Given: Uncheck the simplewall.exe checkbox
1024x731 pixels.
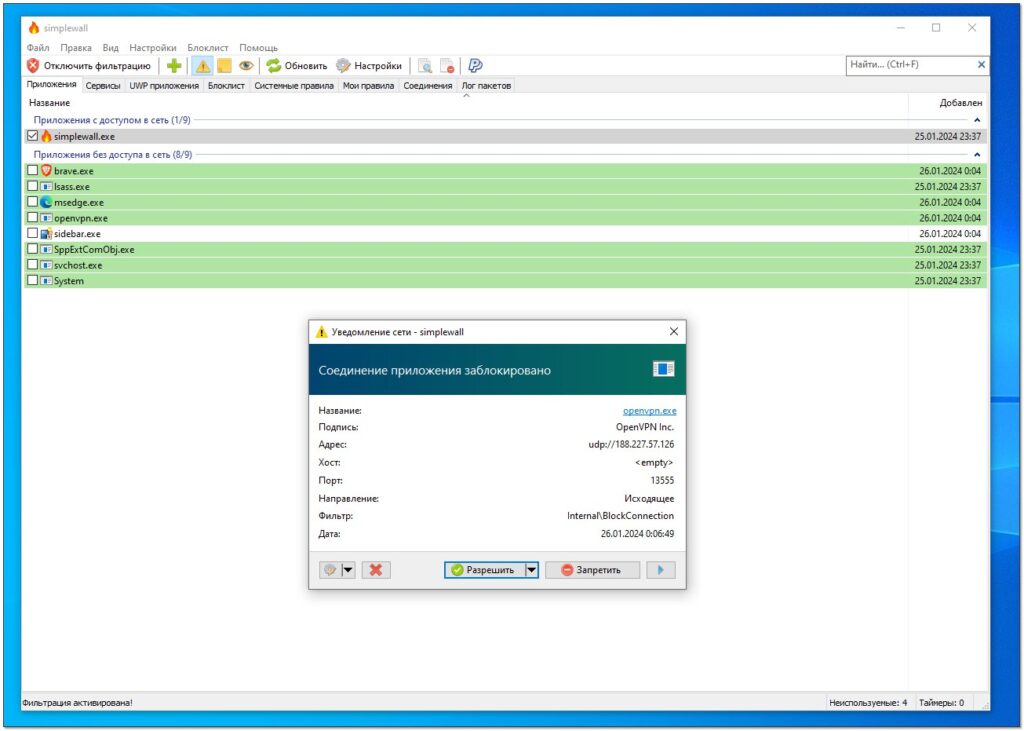Looking at the screenshot, I should tap(32, 136).
